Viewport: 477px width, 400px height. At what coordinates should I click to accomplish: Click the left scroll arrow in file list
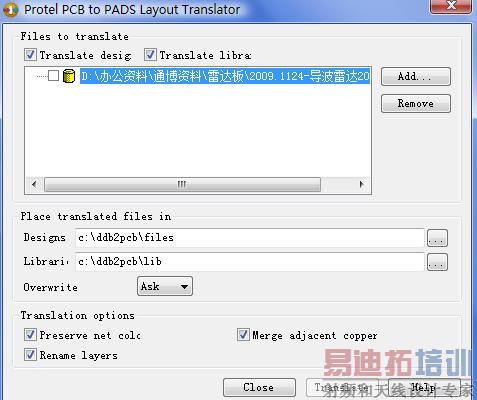click(34, 184)
